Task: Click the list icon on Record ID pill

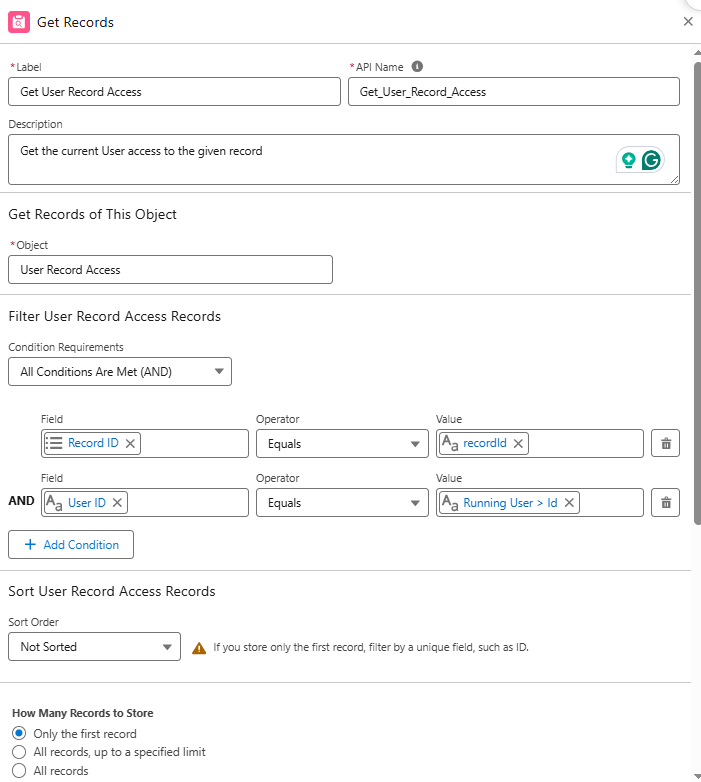Action: click(54, 443)
